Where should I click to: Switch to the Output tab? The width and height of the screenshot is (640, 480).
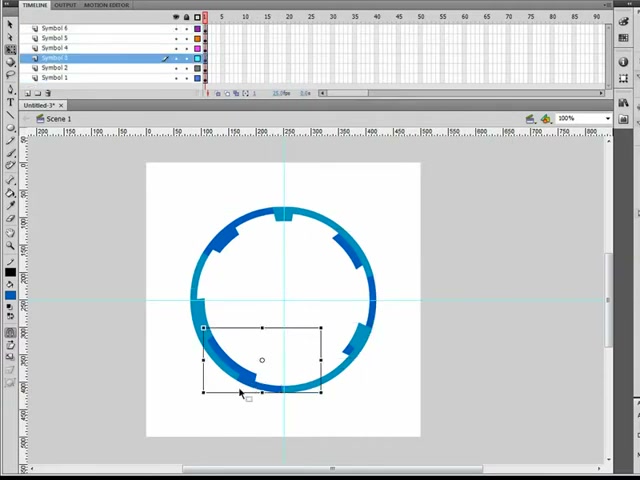pyautogui.click(x=65, y=5)
